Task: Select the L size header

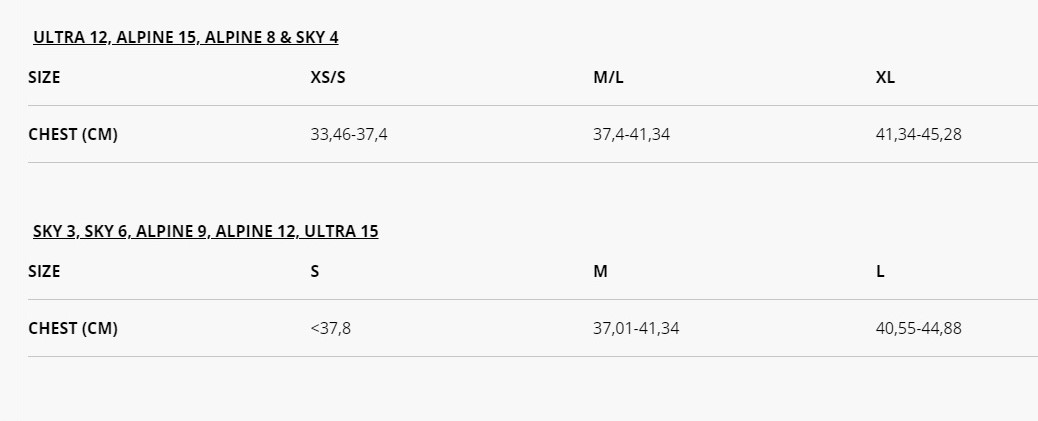Action: coord(880,271)
